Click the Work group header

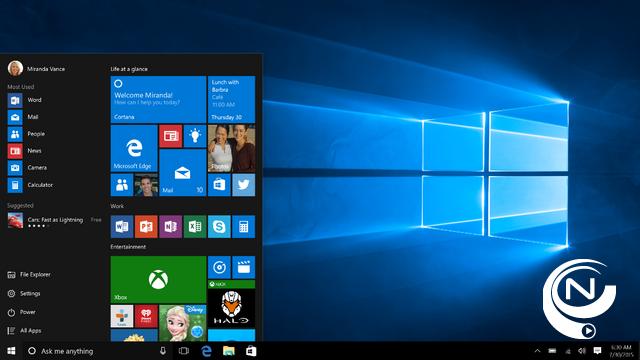pyautogui.click(x=117, y=206)
